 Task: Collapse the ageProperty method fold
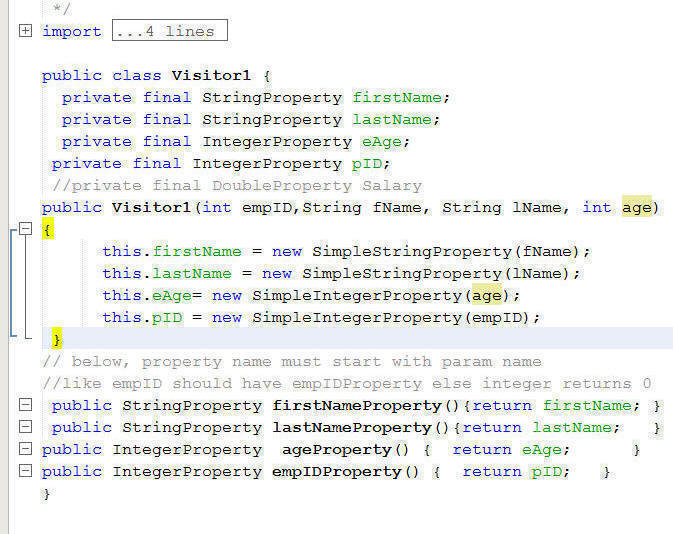(x=25, y=449)
